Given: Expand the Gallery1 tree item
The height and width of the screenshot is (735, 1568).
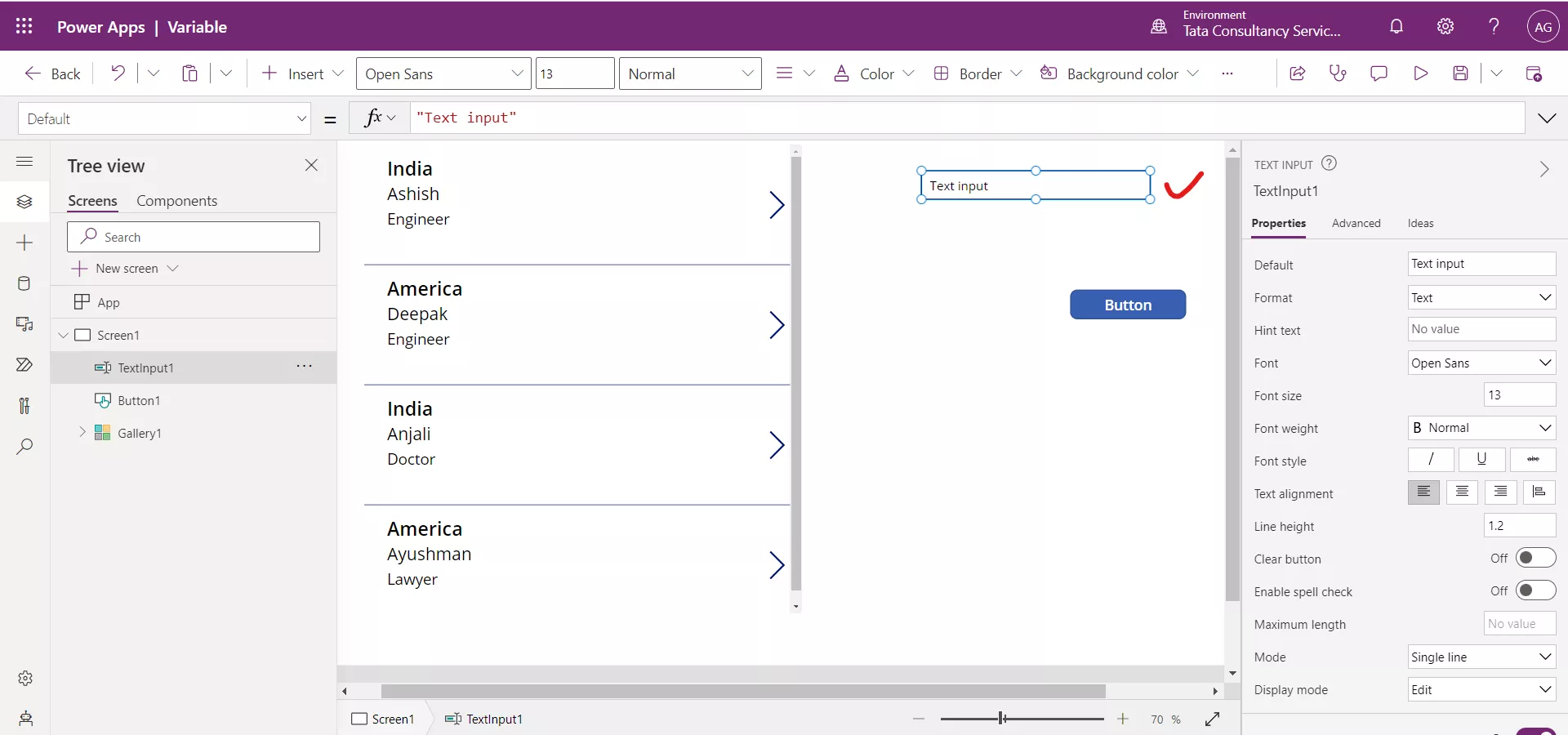Looking at the screenshot, I should pos(82,434).
